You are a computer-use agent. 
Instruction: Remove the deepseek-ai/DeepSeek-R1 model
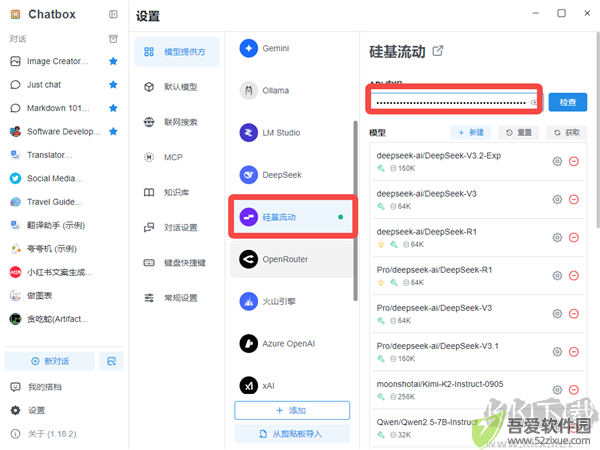point(574,238)
